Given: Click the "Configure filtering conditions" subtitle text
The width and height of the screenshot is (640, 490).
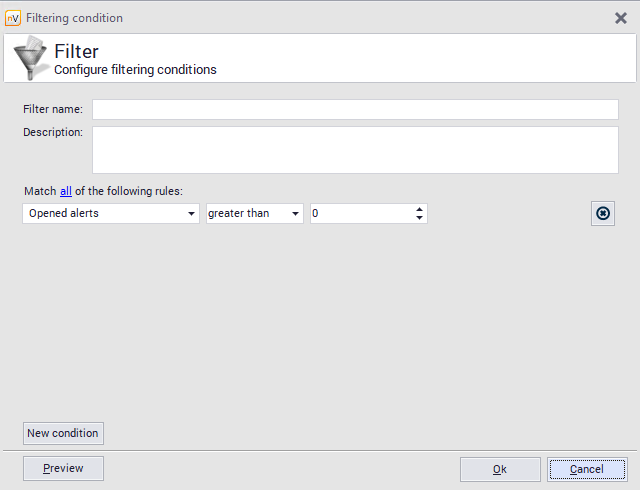Looking at the screenshot, I should (135, 70).
